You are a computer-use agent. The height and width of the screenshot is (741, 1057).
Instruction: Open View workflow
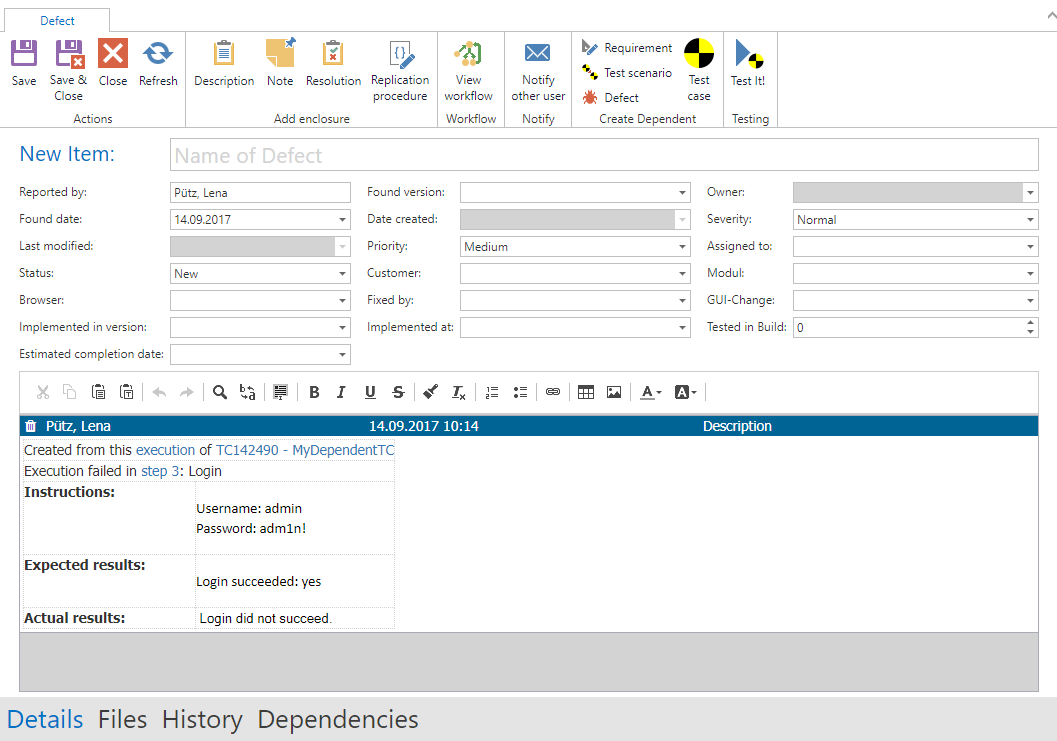[468, 54]
